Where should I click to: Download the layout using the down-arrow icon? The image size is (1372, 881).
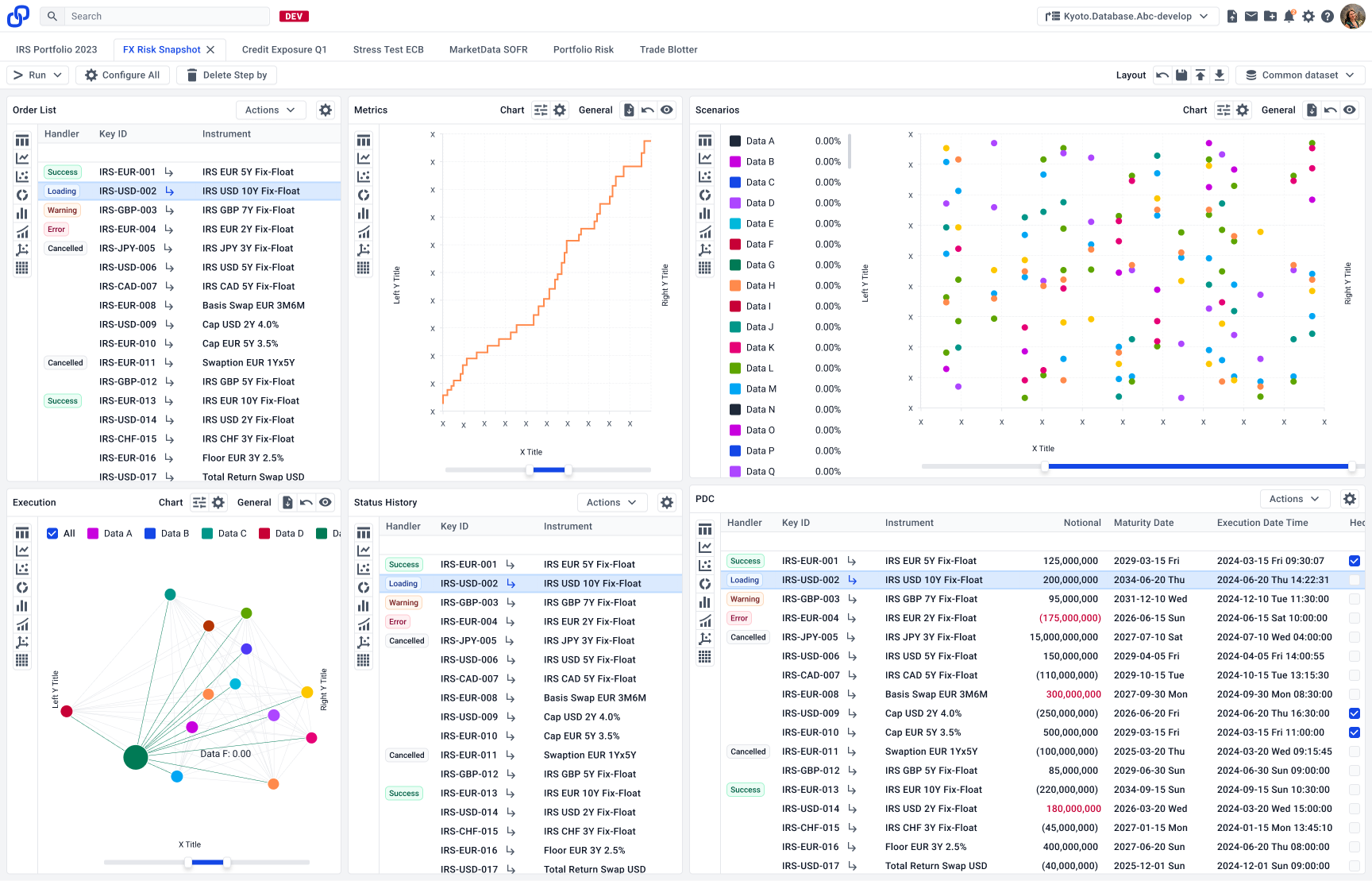click(1220, 75)
